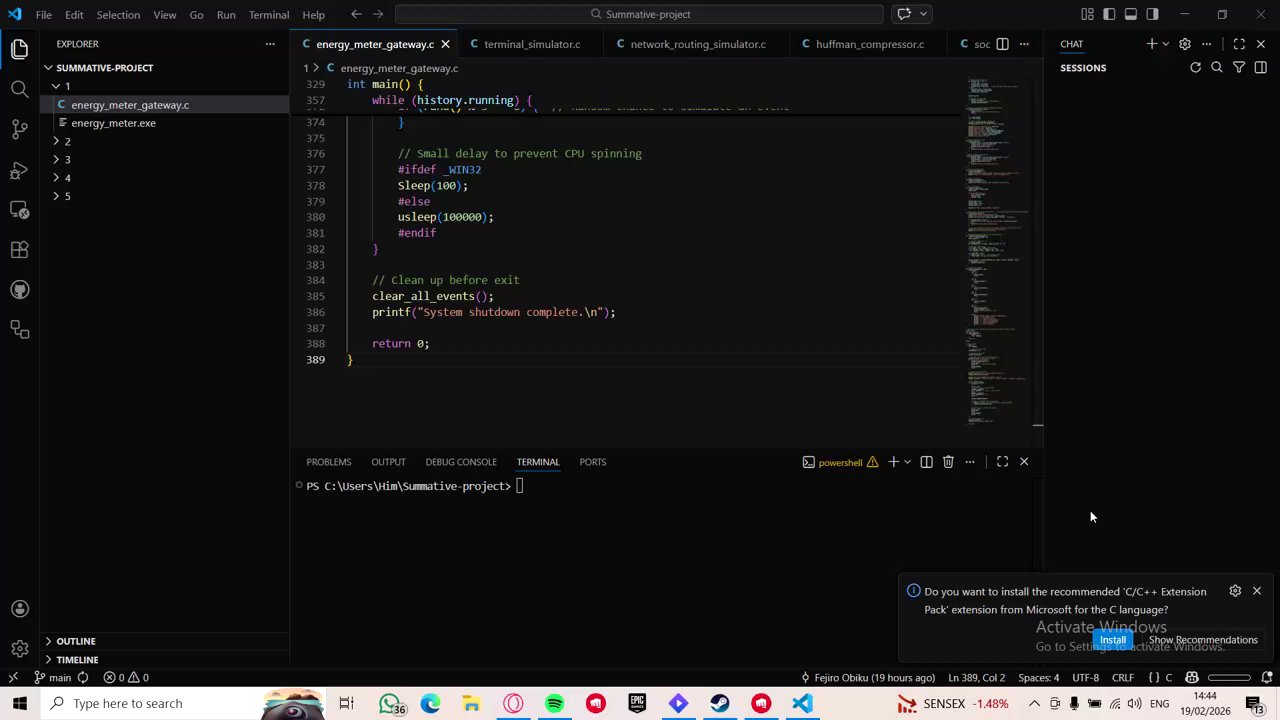Split the editor right
Screen dimensions: 1280x720
1002,44
